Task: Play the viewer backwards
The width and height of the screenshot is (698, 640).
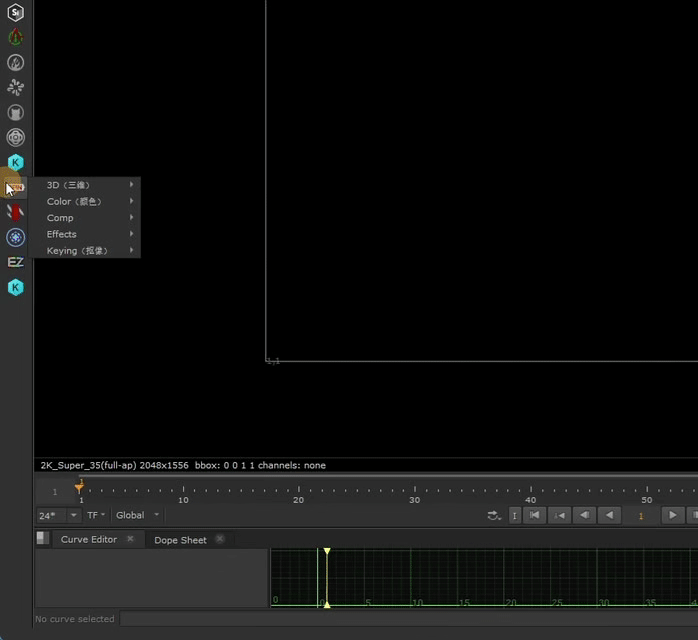Action: click(609, 515)
